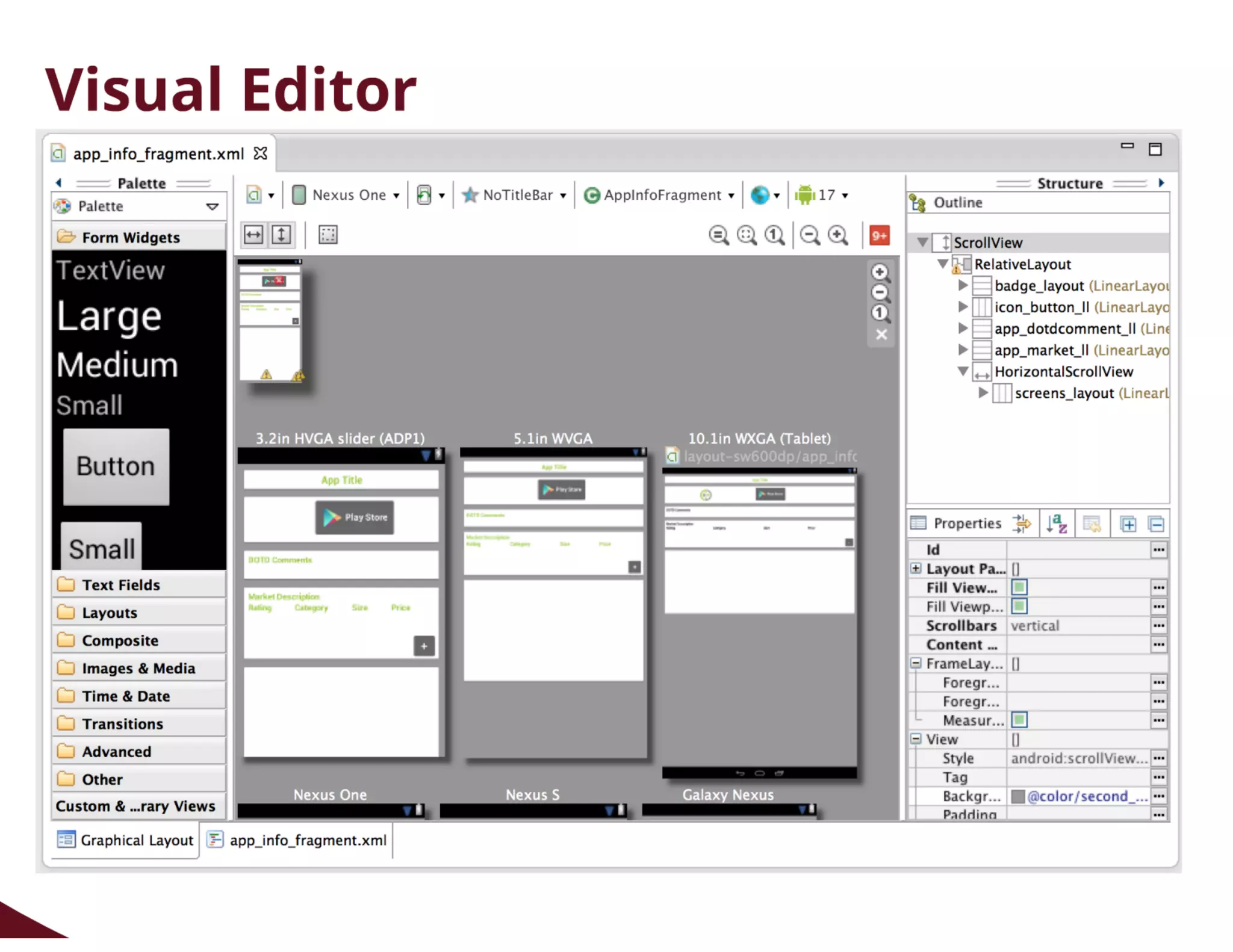Select the Large text widget in palette
This screenshot has height=952, width=1233.
point(110,317)
